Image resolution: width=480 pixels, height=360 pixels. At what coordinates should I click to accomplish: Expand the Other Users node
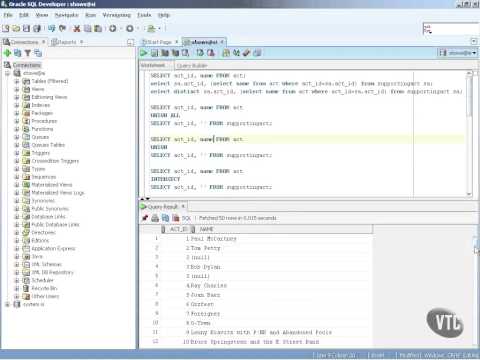point(17,296)
